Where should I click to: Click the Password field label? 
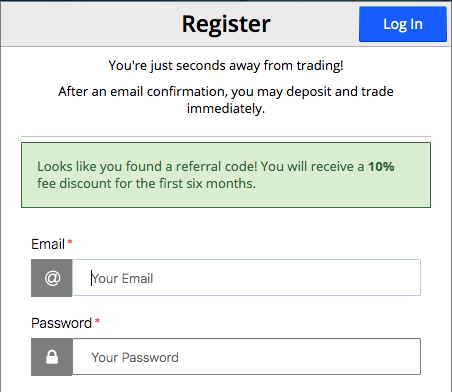61,323
